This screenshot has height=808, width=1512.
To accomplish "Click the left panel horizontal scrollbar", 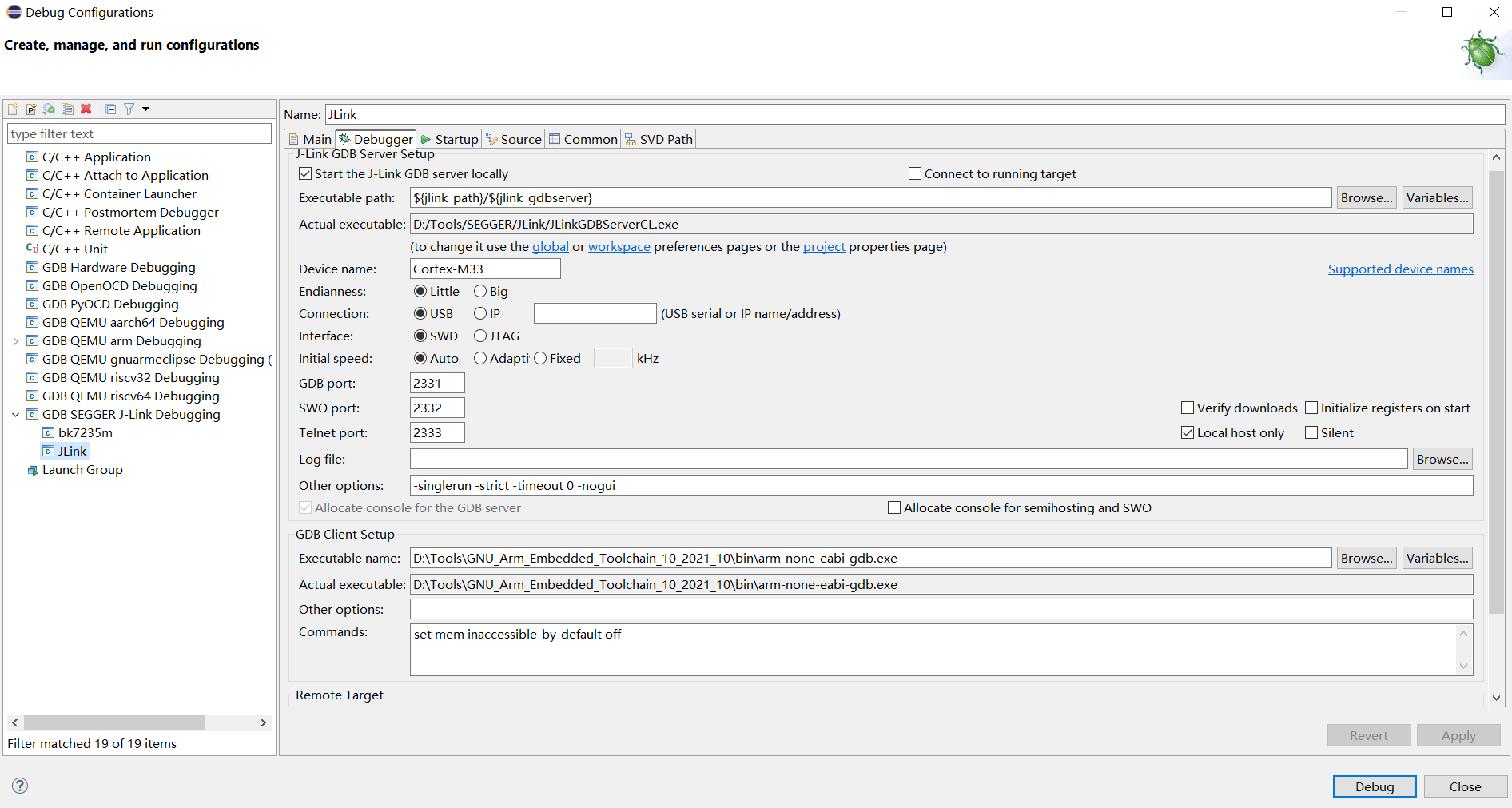I will 114,722.
